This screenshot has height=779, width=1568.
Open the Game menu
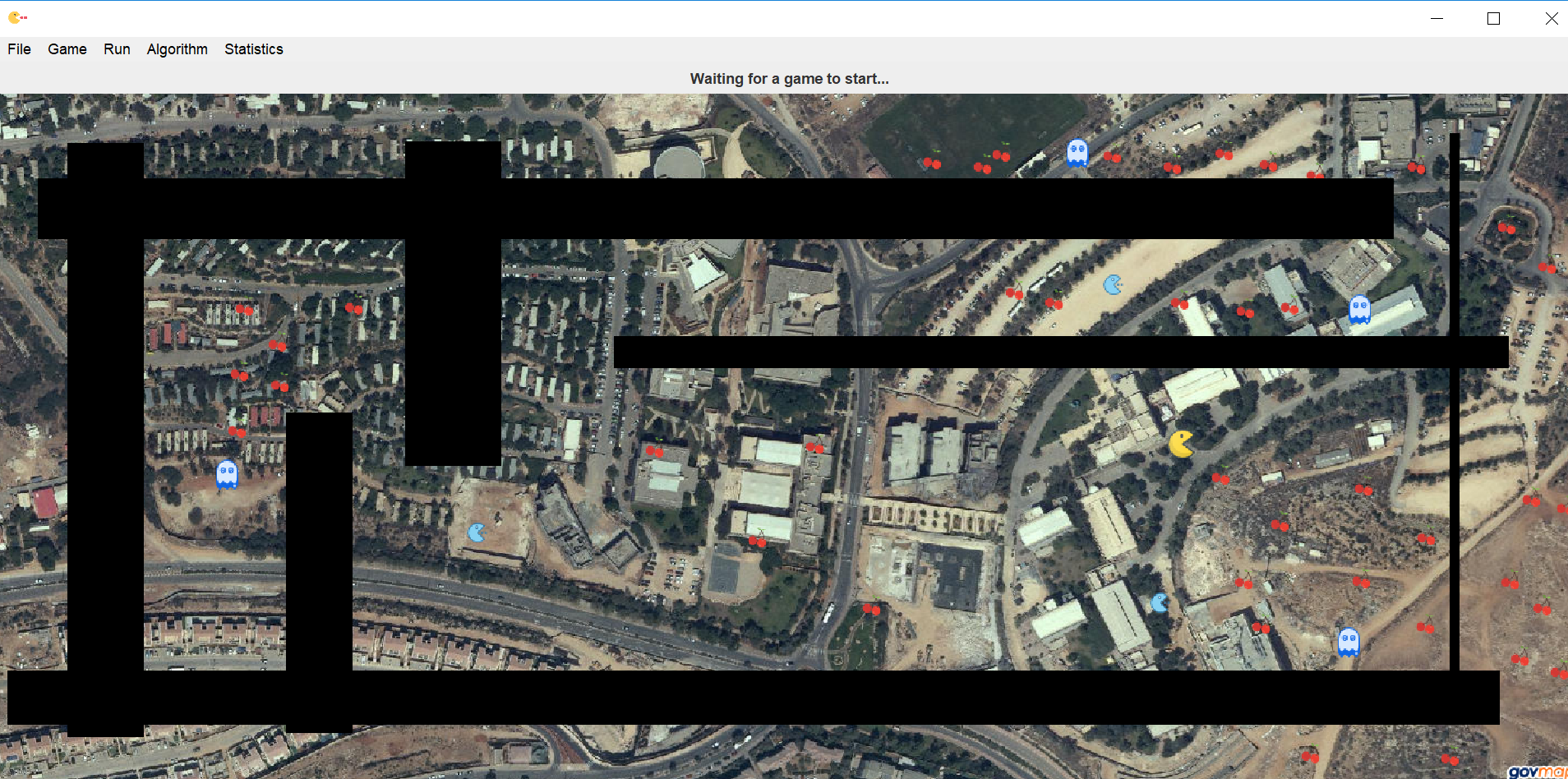[67, 49]
